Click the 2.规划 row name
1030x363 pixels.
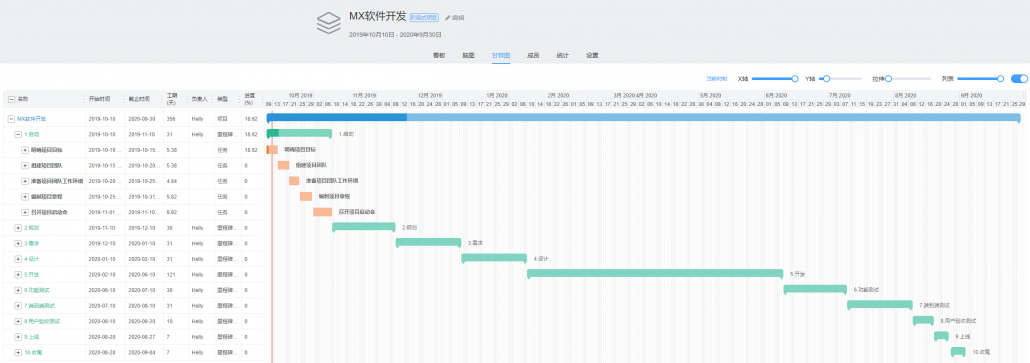click(32, 228)
